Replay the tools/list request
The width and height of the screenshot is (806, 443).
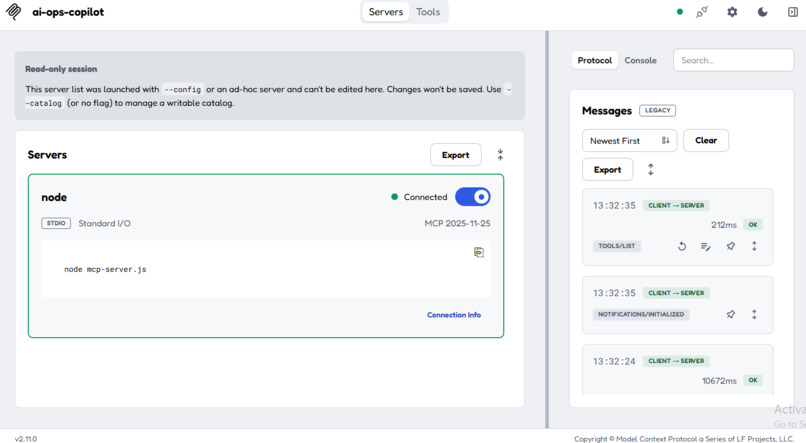pyautogui.click(x=682, y=246)
